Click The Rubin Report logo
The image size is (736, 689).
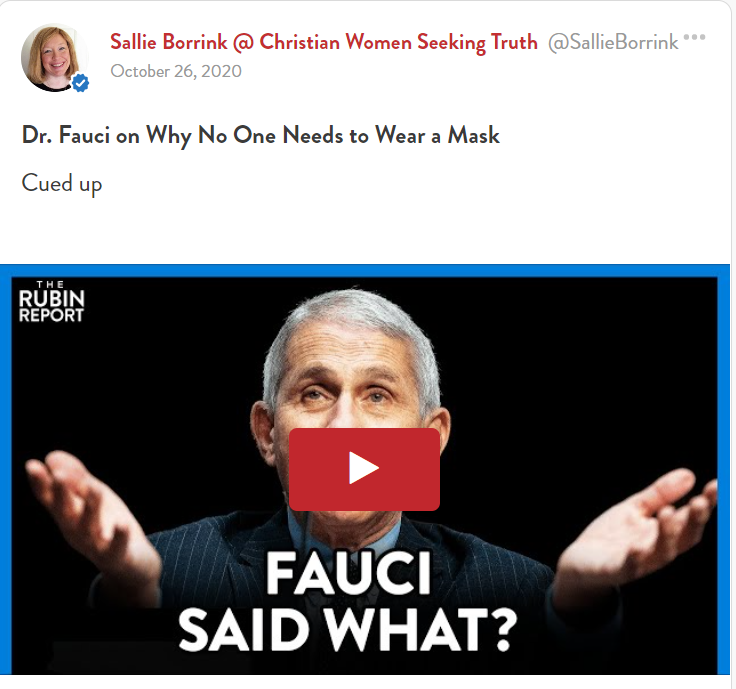51,301
